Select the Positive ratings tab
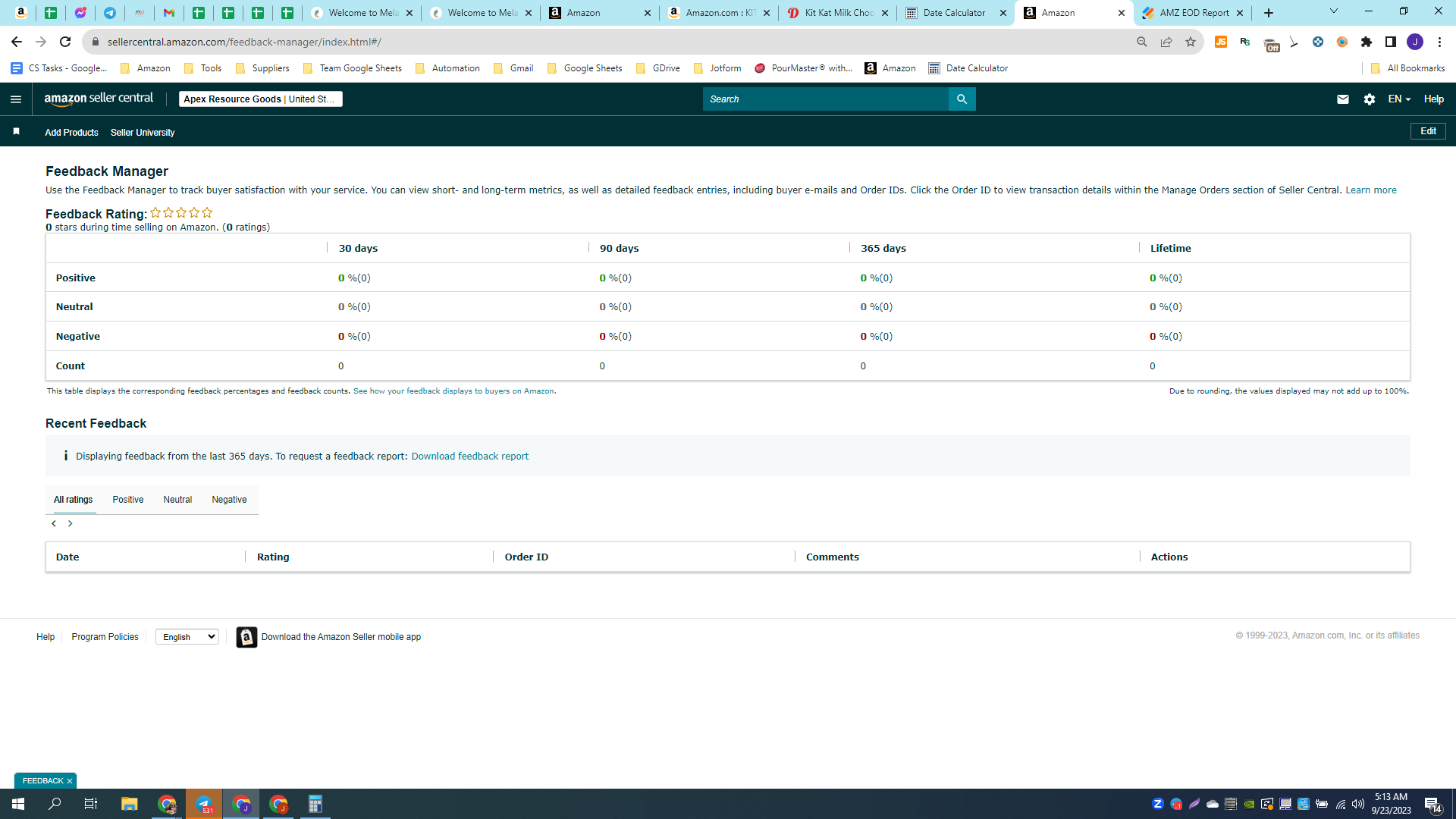 click(x=128, y=500)
